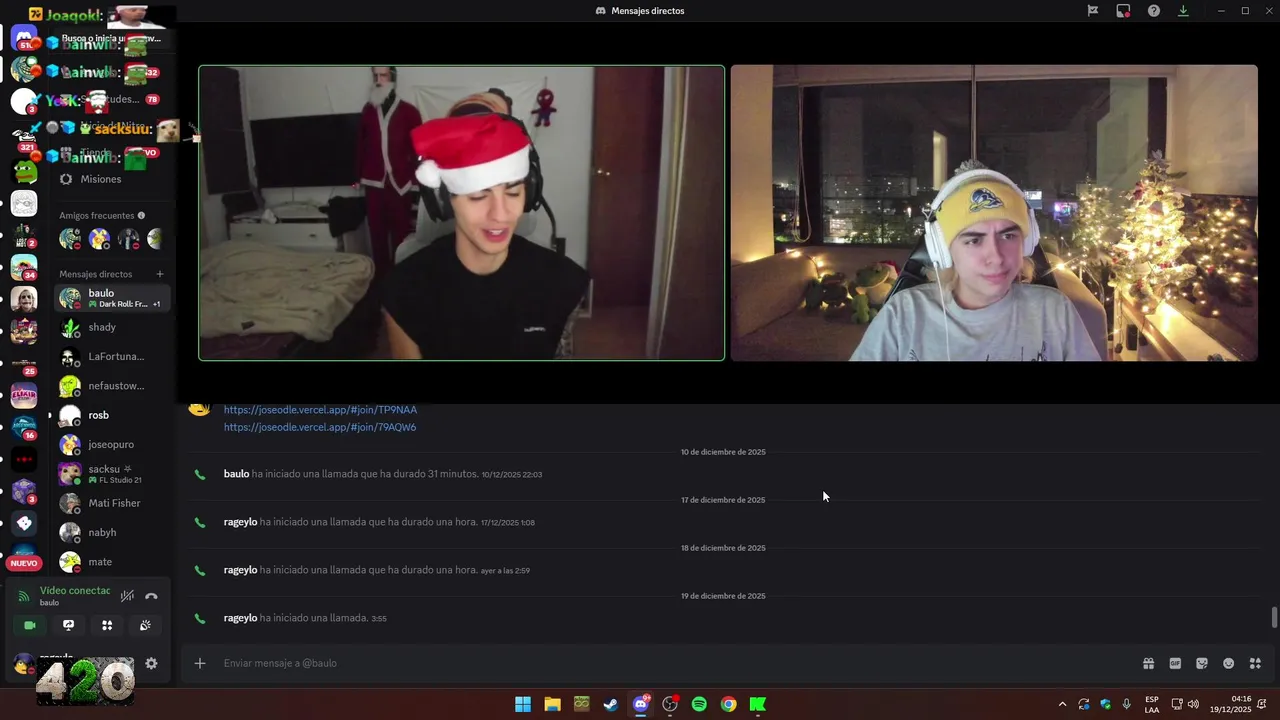The image size is (1280, 720).
Task: Click the message list scrollbar
Action: [x=1274, y=618]
